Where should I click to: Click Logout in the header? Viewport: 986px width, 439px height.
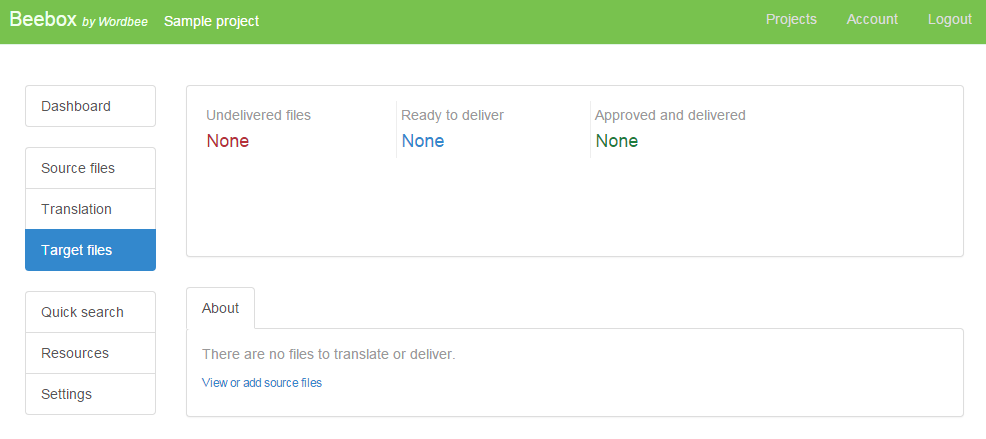coord(949,19)
